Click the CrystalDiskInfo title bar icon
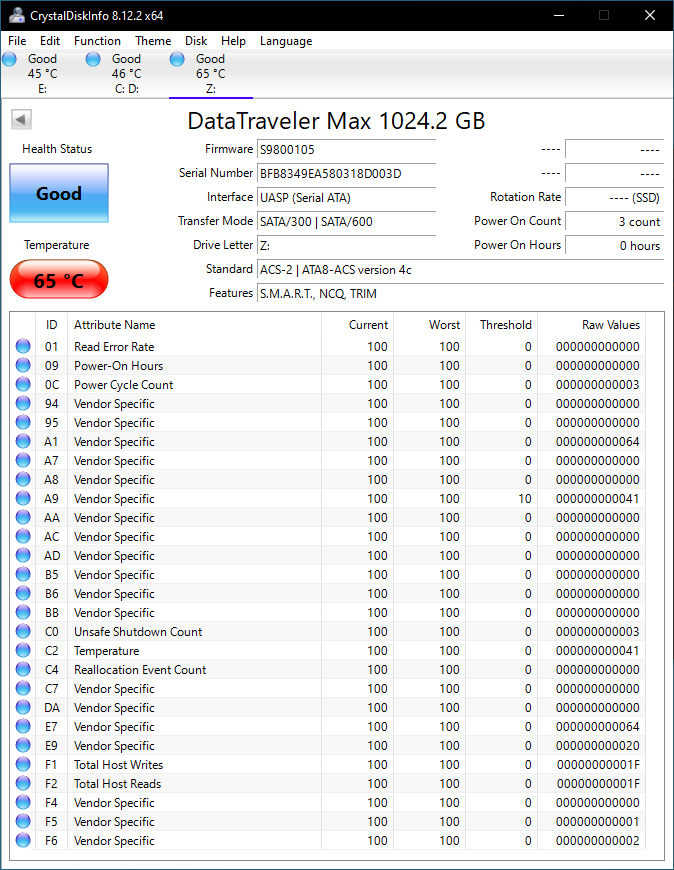Screen dimensions: 674x870 click(16, 16)
